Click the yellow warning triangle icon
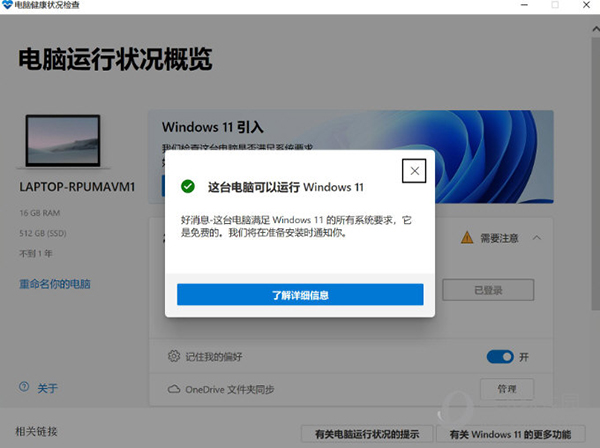 [x=467, y=238]
